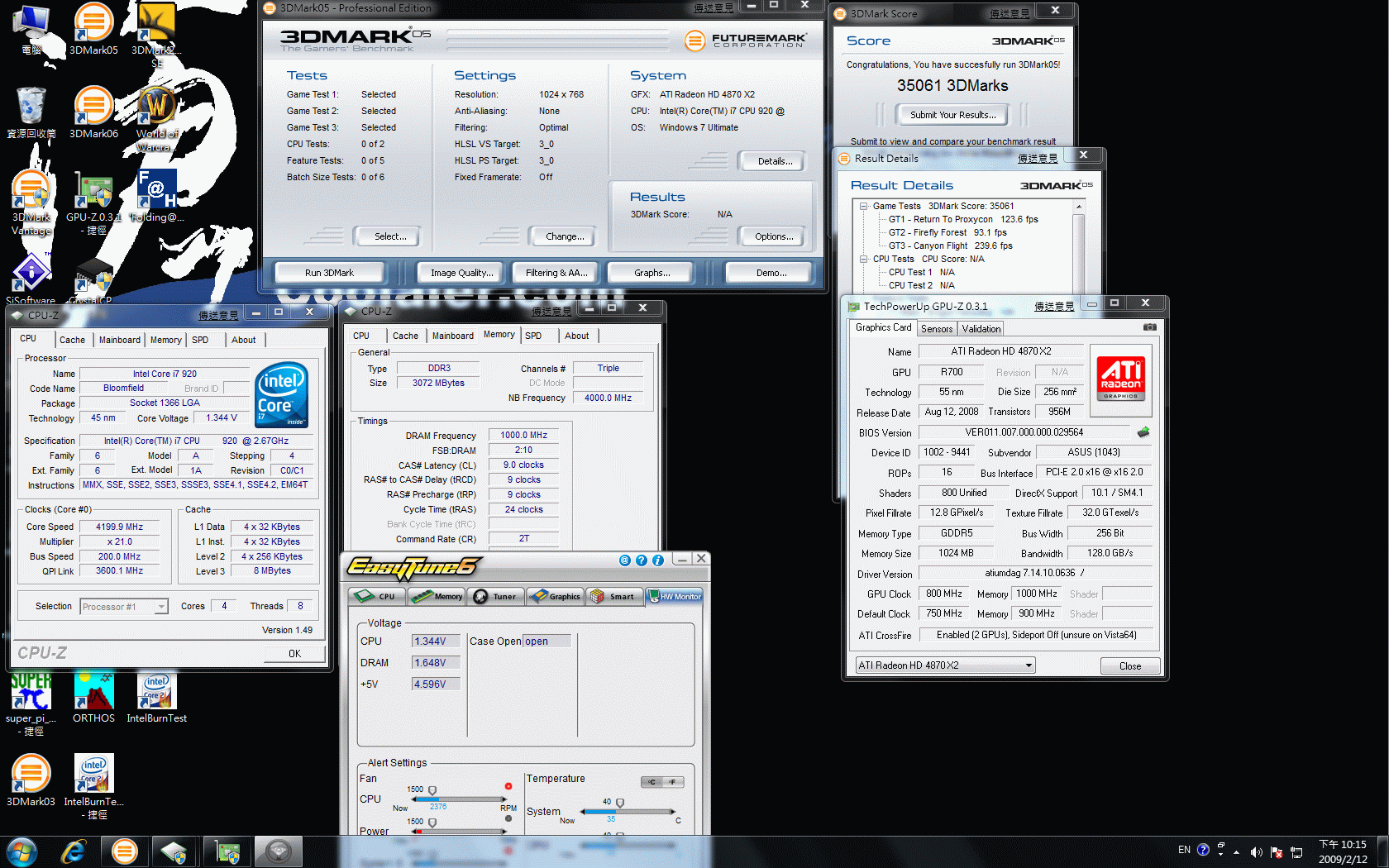This screenshot has width=1389, height=868.
Task: Collapse the CPU Tests tree node
Action: 863,260
